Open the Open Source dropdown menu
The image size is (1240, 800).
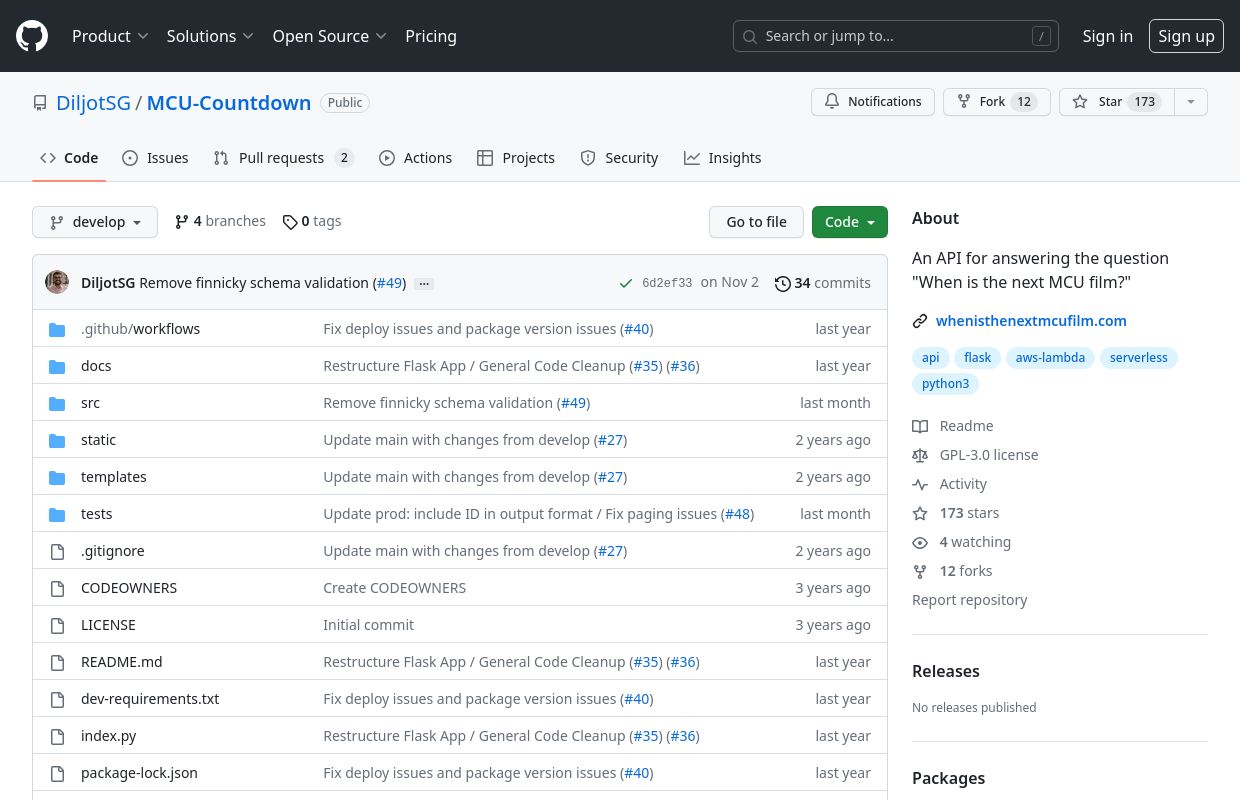[330, 36]
